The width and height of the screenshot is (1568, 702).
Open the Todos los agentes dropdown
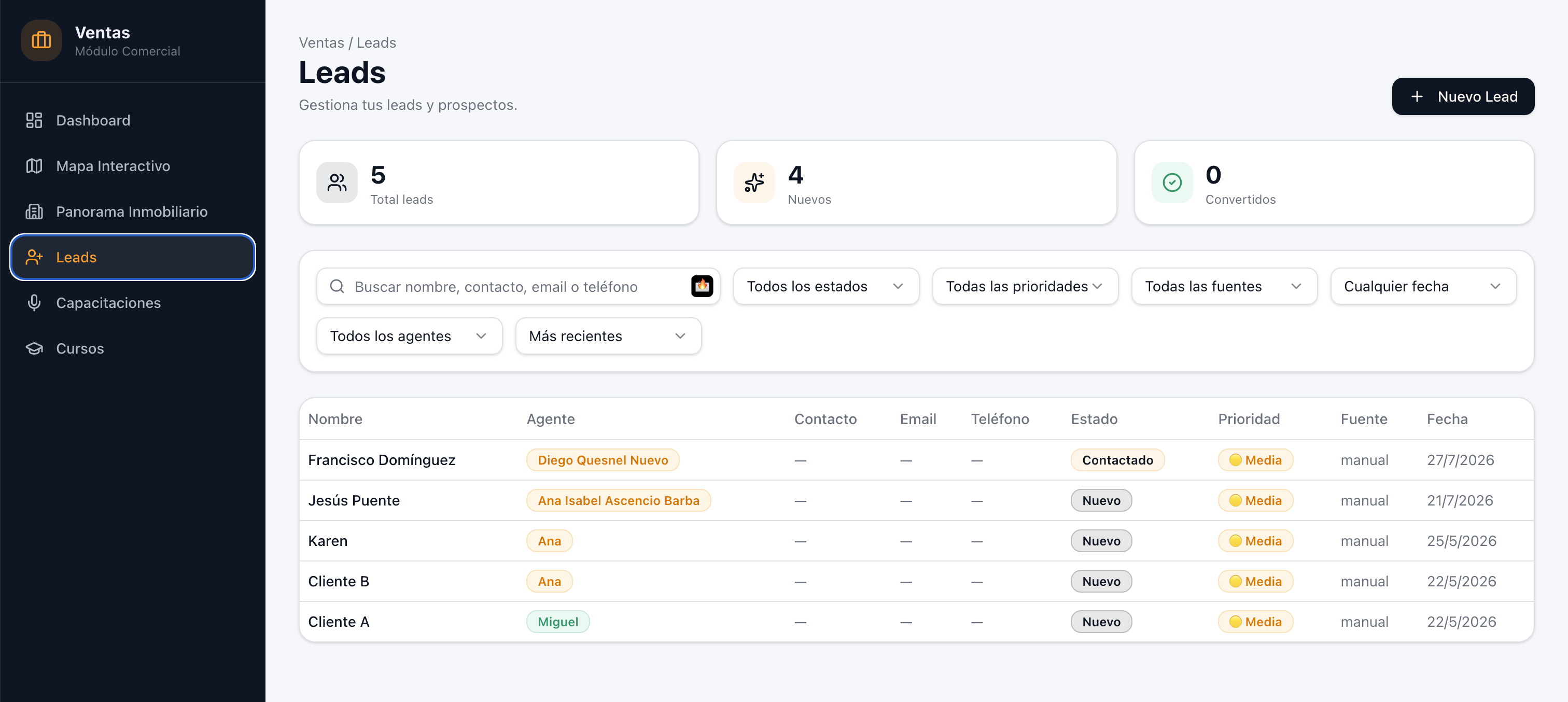point(409,336)
